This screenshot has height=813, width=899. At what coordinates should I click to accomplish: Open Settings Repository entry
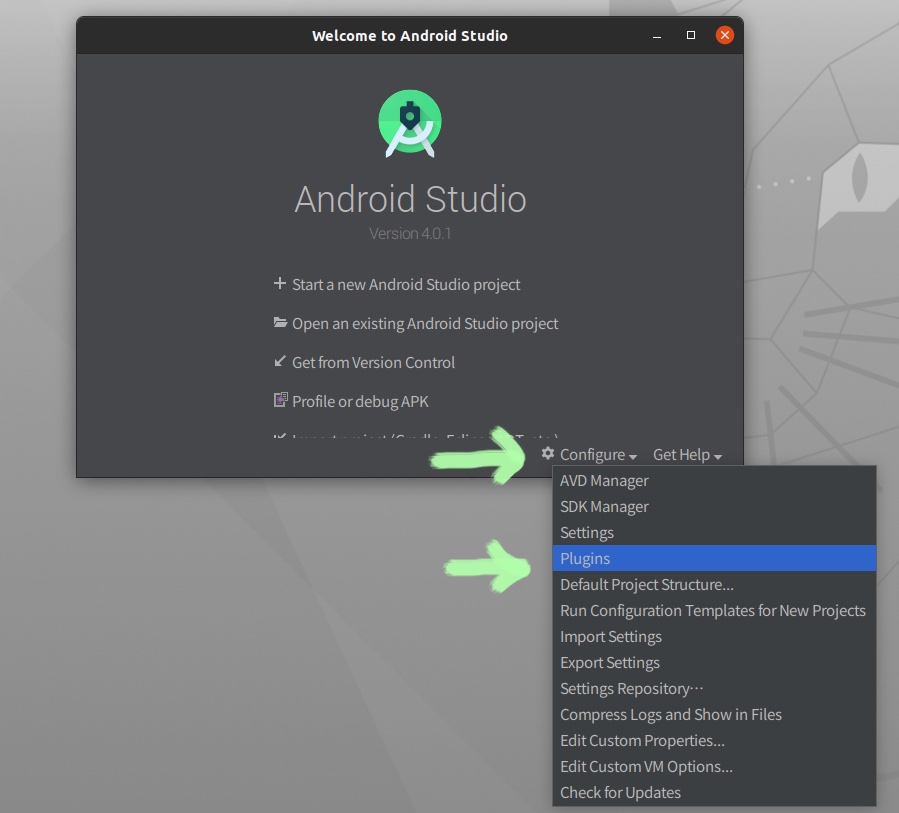(x=714, y=689)
